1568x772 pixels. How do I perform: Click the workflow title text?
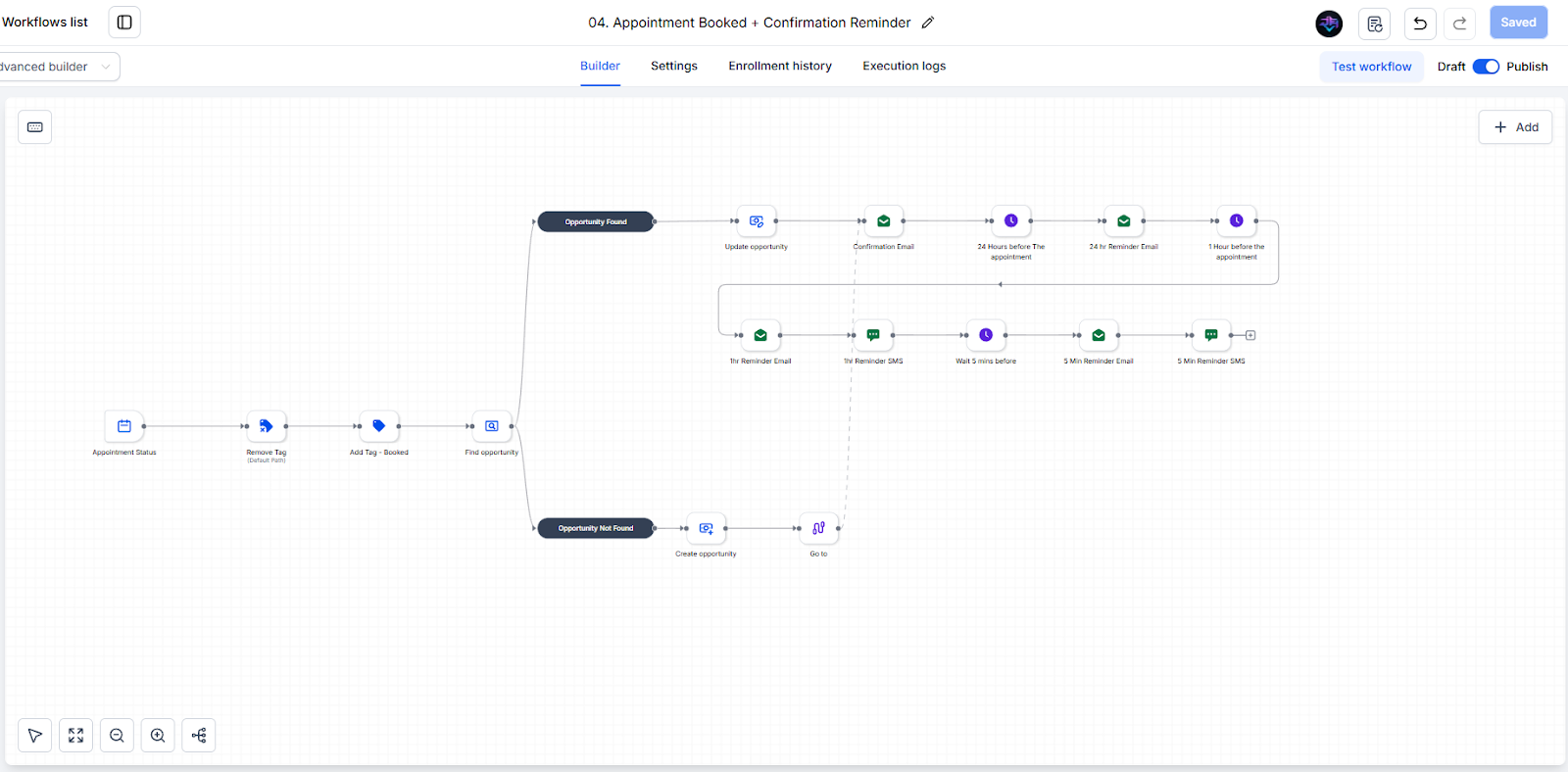point(750,23)
